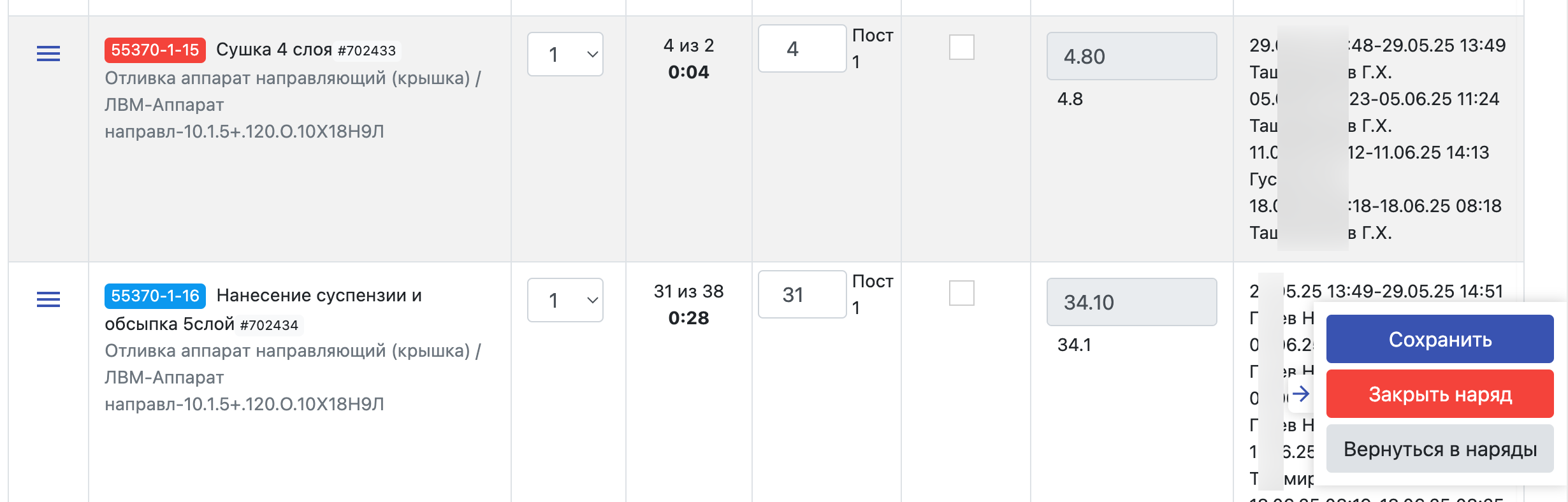The image size is (1568, 502).
Task: Click the Сохранить button
Action: click(x=1440, y=339)
